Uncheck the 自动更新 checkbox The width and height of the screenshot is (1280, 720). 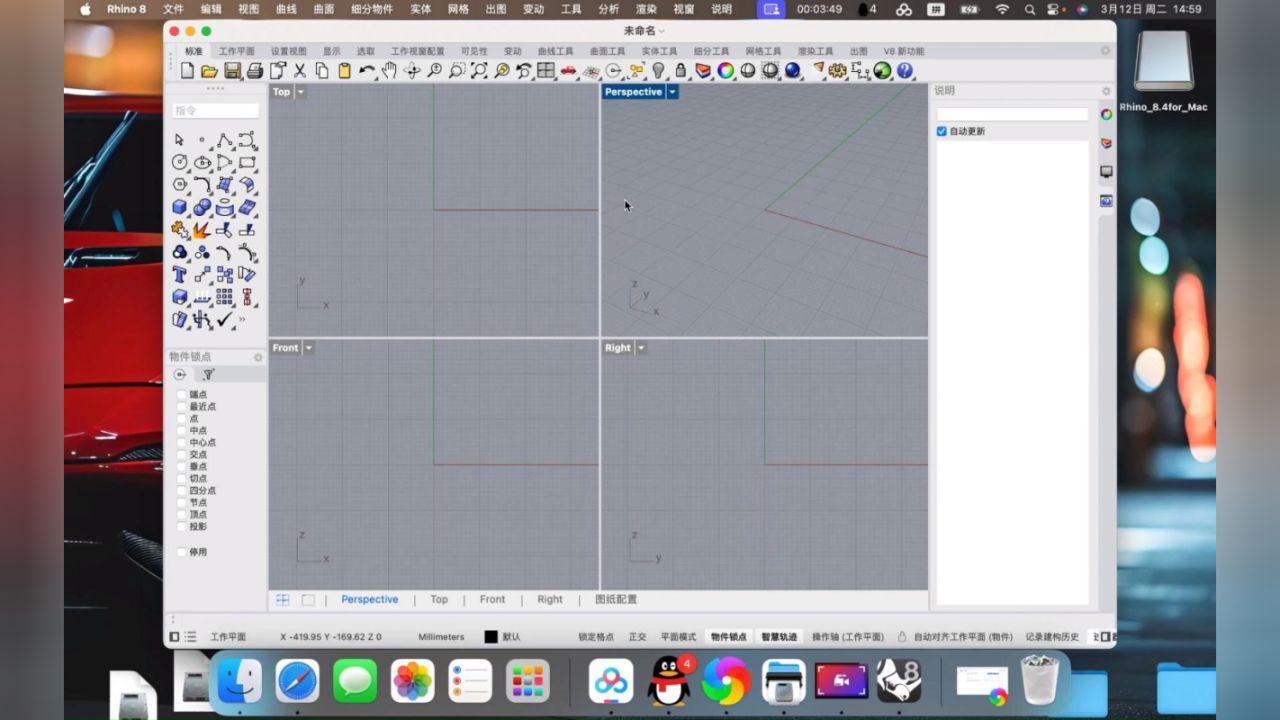pyautogui.click(x=942, y=132)
